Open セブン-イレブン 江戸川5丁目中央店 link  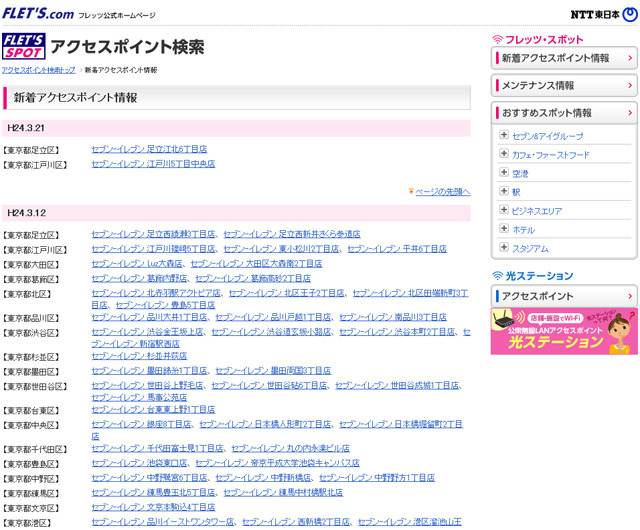153,164
